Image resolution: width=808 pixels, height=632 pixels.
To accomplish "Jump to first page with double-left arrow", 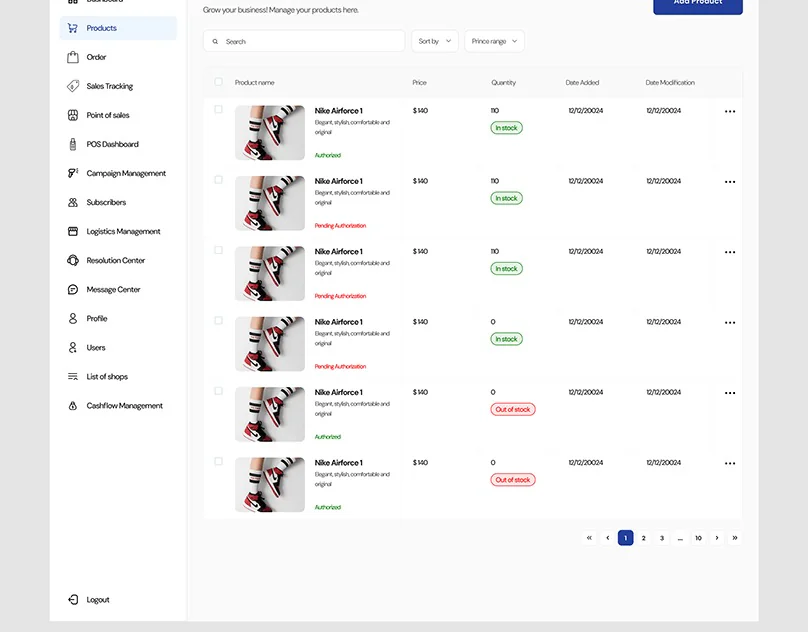I will click(589, 538).
